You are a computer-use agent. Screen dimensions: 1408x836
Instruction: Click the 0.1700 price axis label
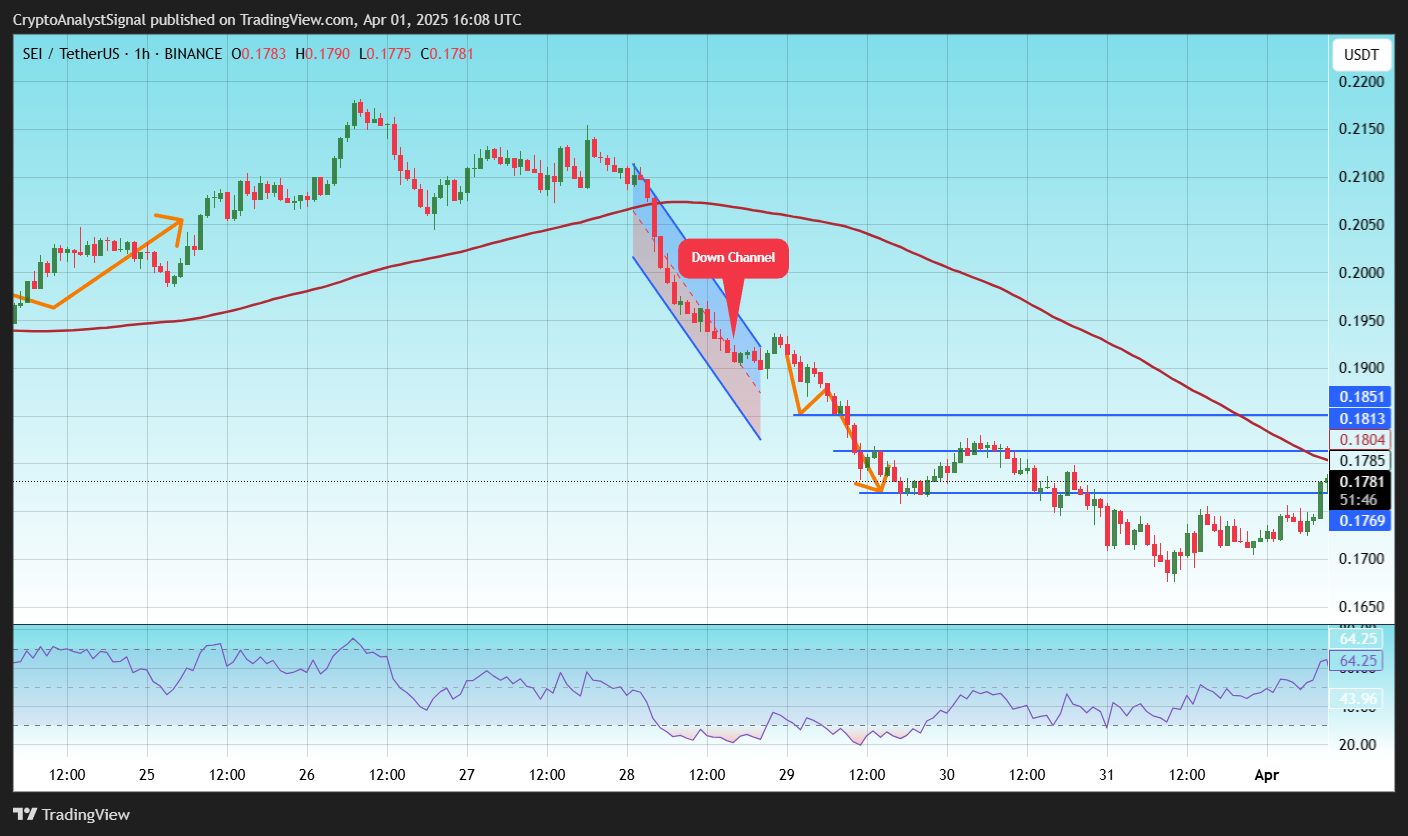coord(1361,559)
